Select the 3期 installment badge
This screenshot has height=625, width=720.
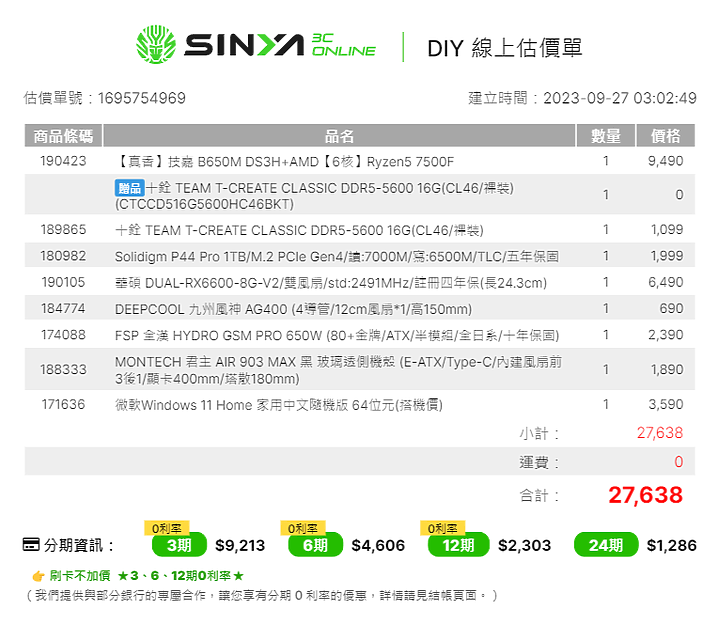coord(179,545)
